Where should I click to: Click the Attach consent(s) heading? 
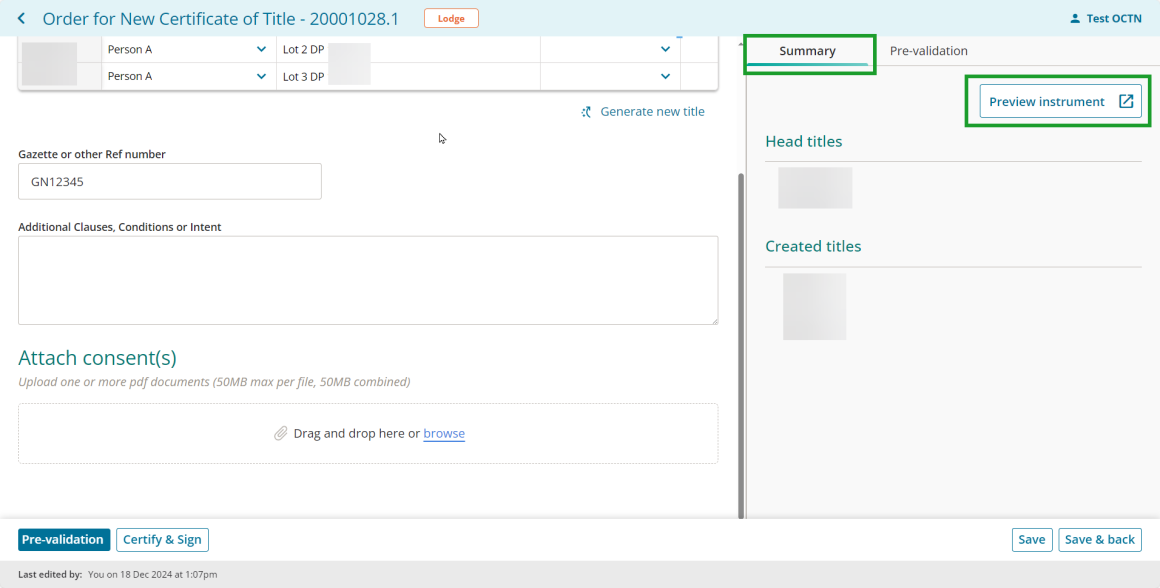point(98,358)
